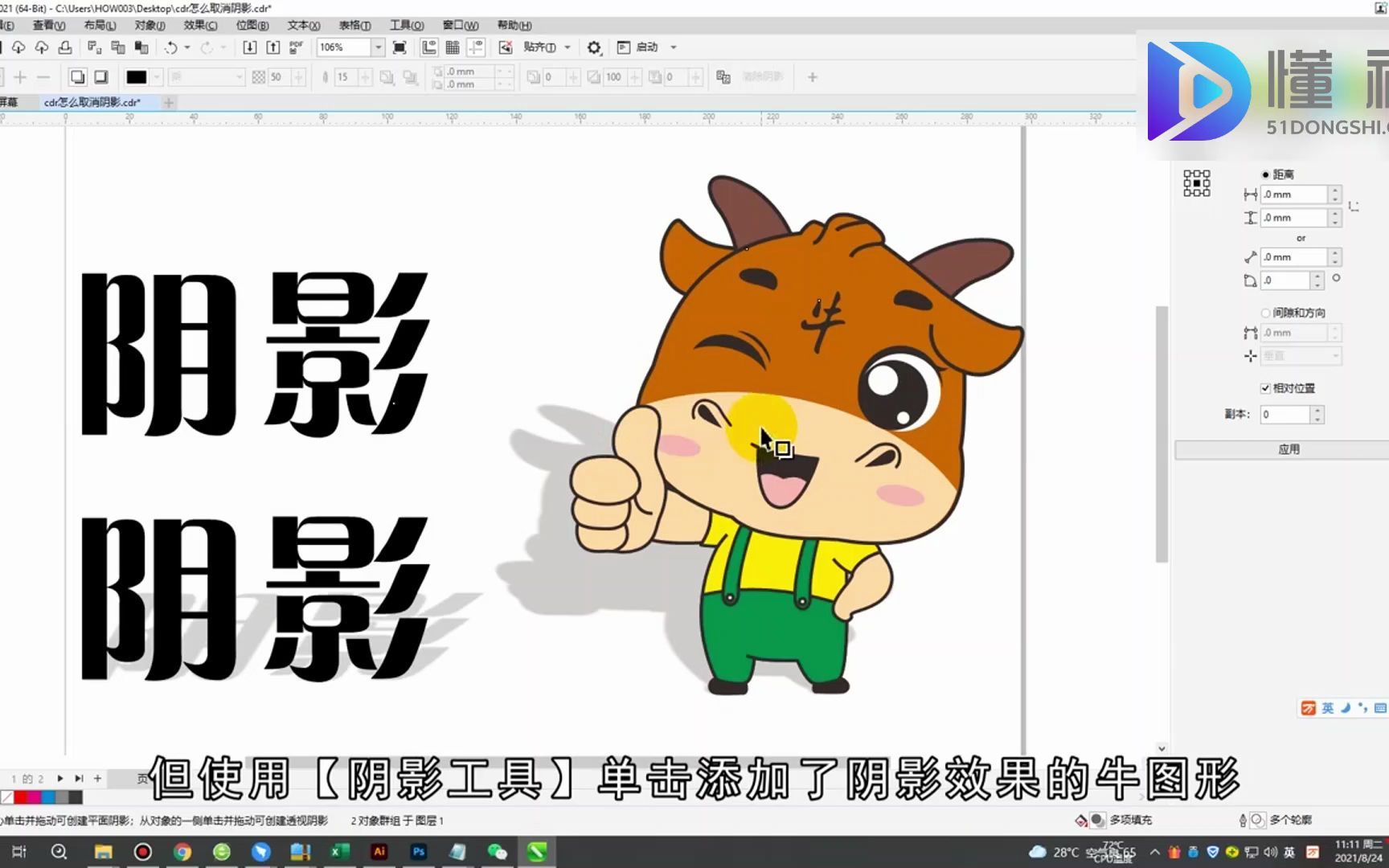Open the Options settings gear
Screen dimensions: 1389x868
tap(594, 47)
